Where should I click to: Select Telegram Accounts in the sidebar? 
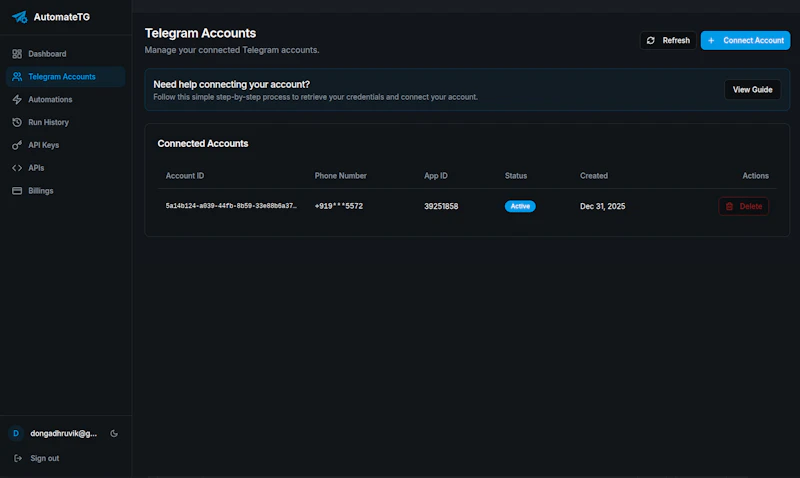65,77
